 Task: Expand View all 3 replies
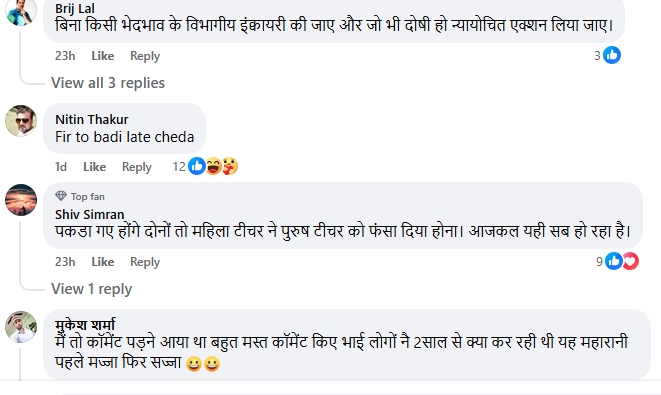click(x=108, y=83)
